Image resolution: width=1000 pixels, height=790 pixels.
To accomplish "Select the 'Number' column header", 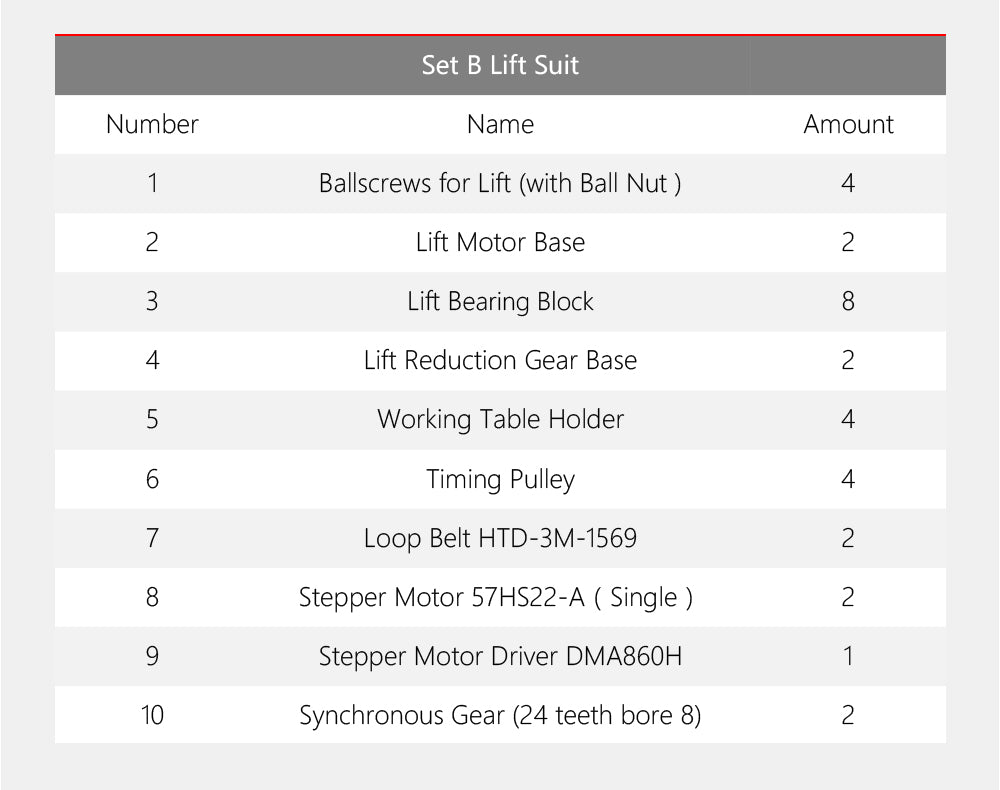I will pos(152,125).
